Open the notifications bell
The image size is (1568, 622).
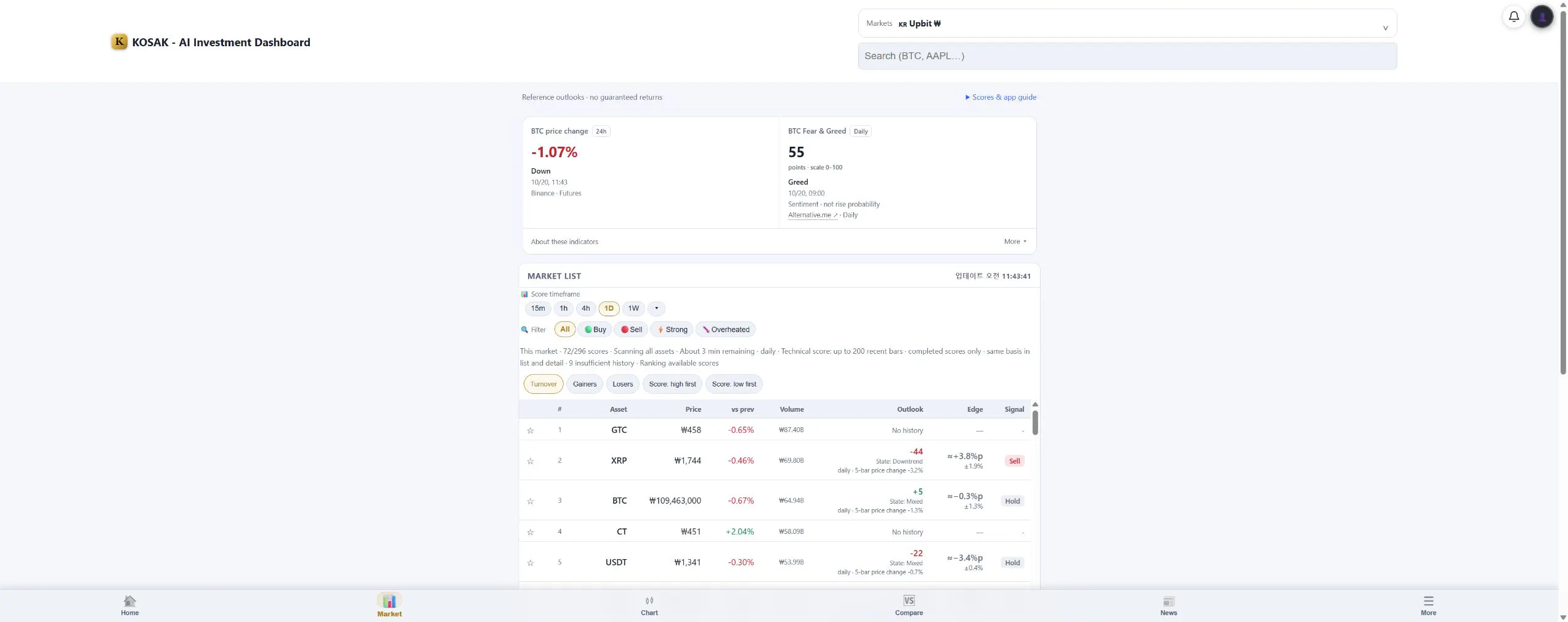pyautogui.click(x=1514, y=17)
